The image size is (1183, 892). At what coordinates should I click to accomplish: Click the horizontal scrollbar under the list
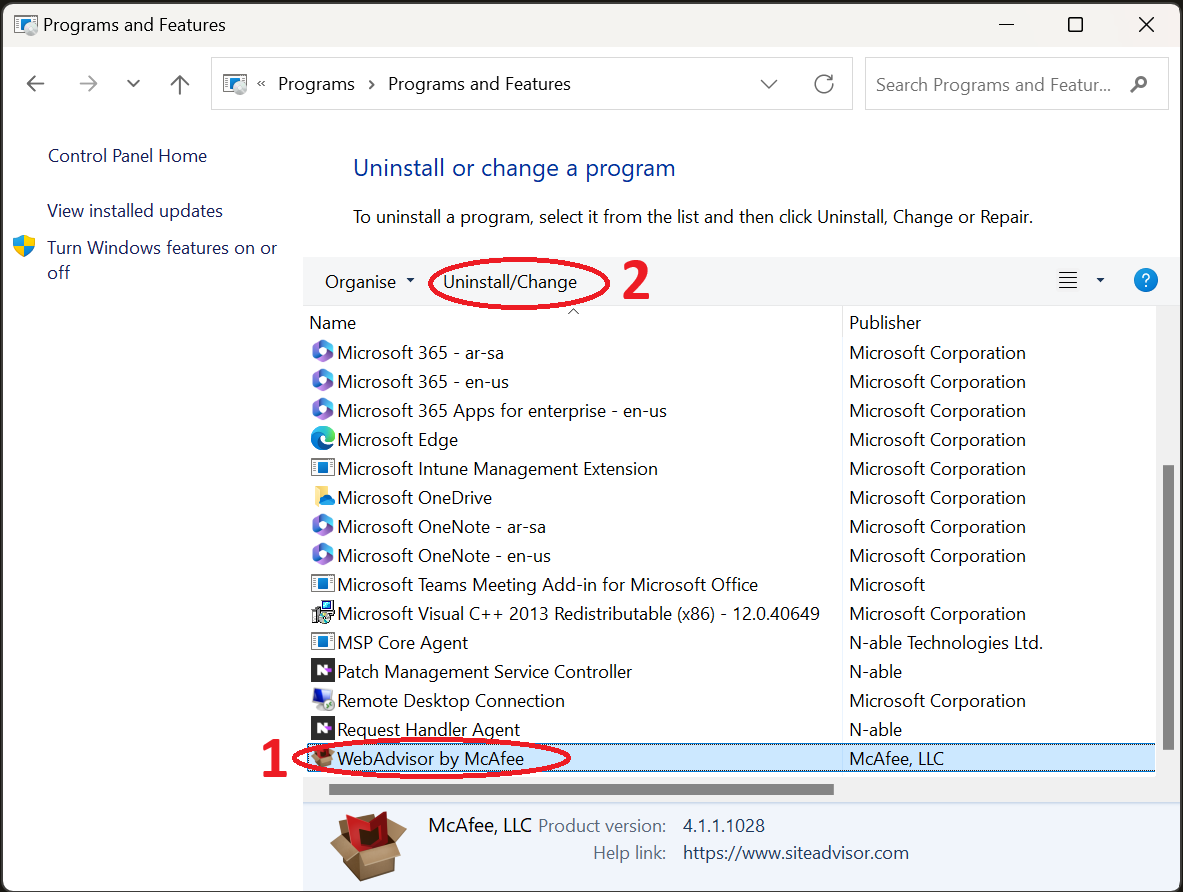(580, 789)
